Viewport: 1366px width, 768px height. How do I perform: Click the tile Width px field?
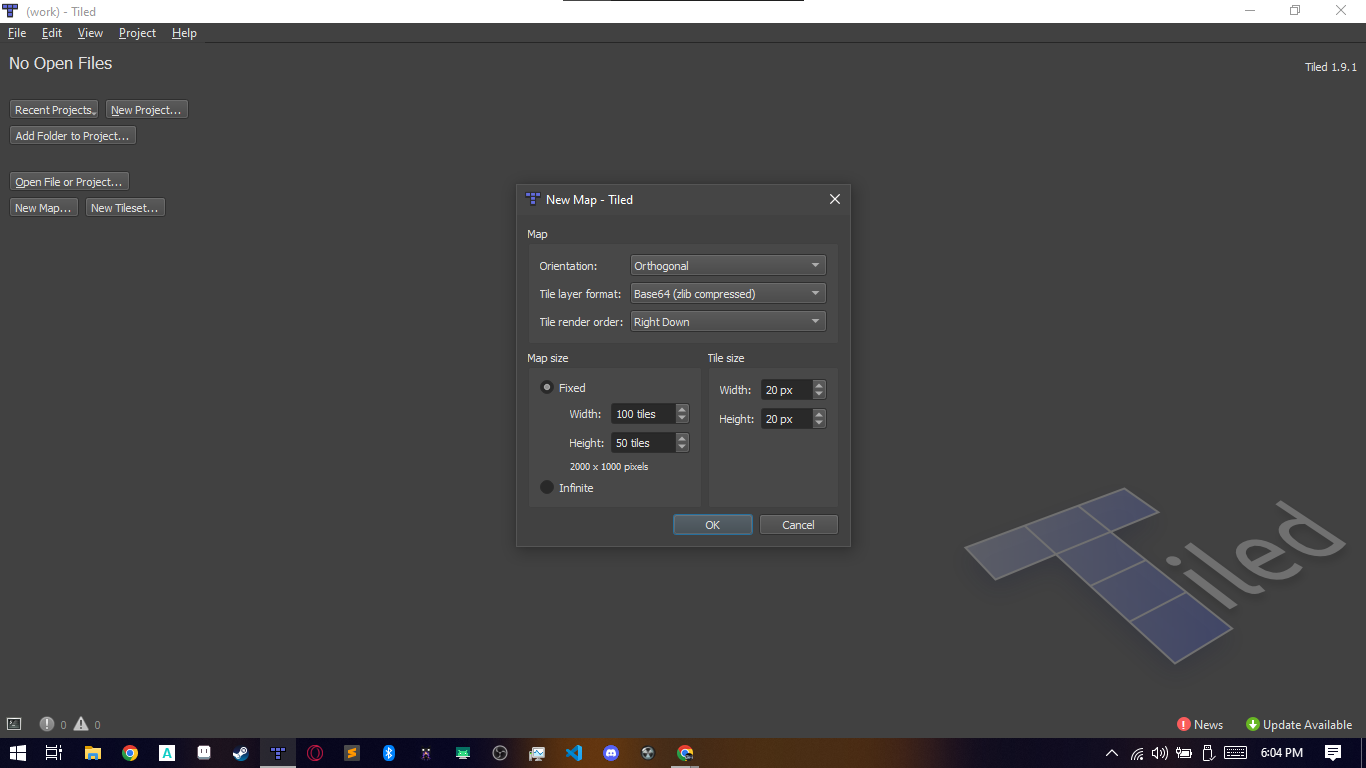tap(787, 390)
